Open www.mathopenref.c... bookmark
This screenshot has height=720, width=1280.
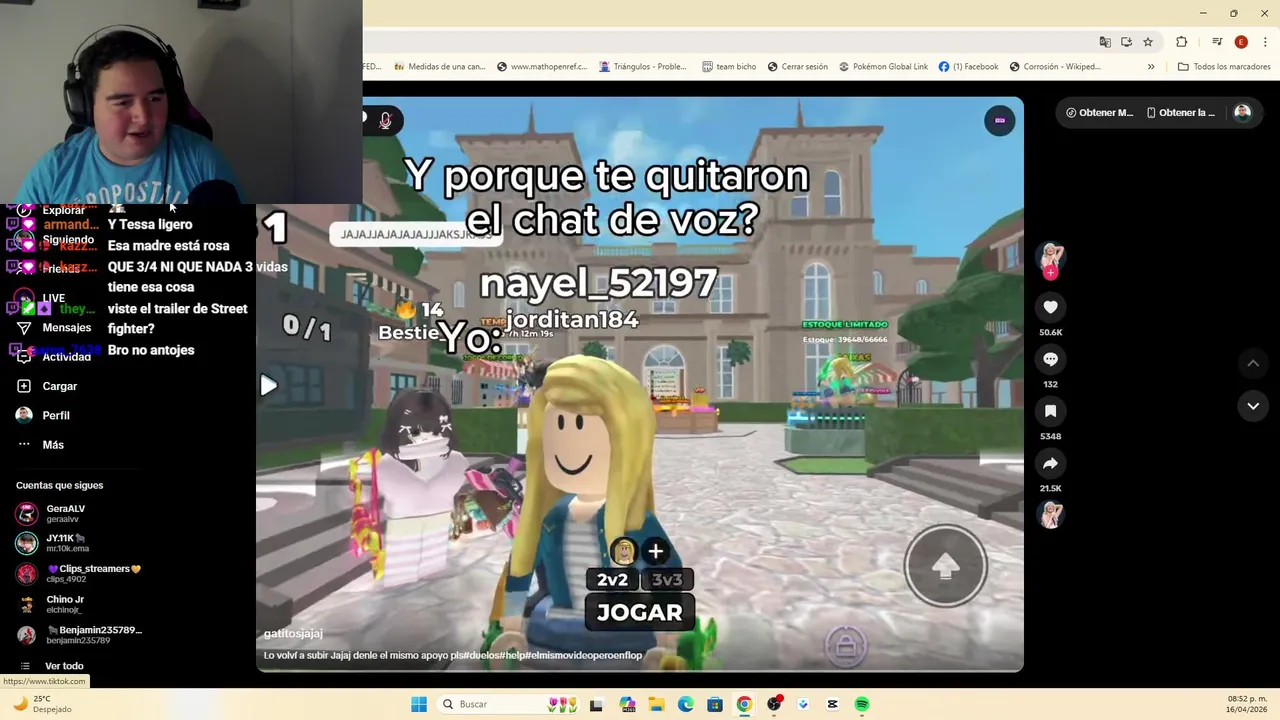(540, 67)
